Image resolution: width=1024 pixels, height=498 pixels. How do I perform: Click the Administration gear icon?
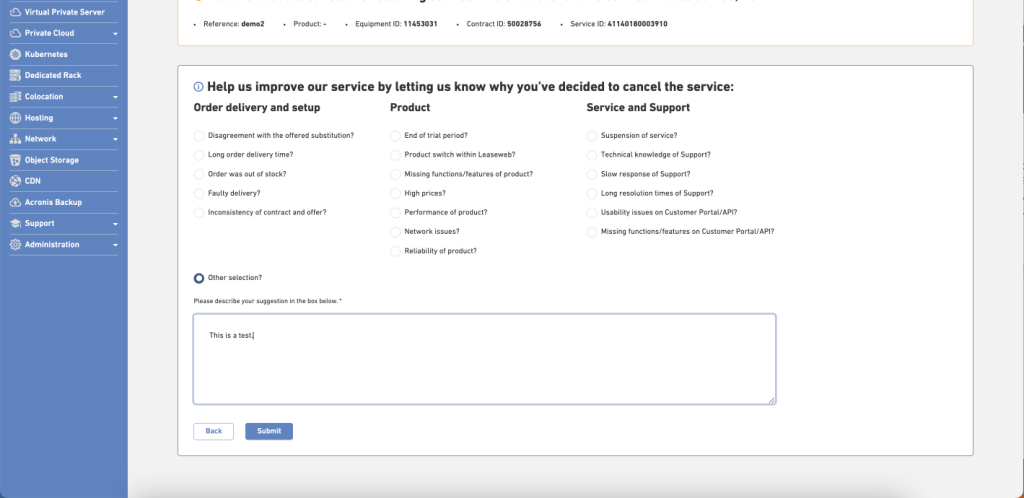15,245
